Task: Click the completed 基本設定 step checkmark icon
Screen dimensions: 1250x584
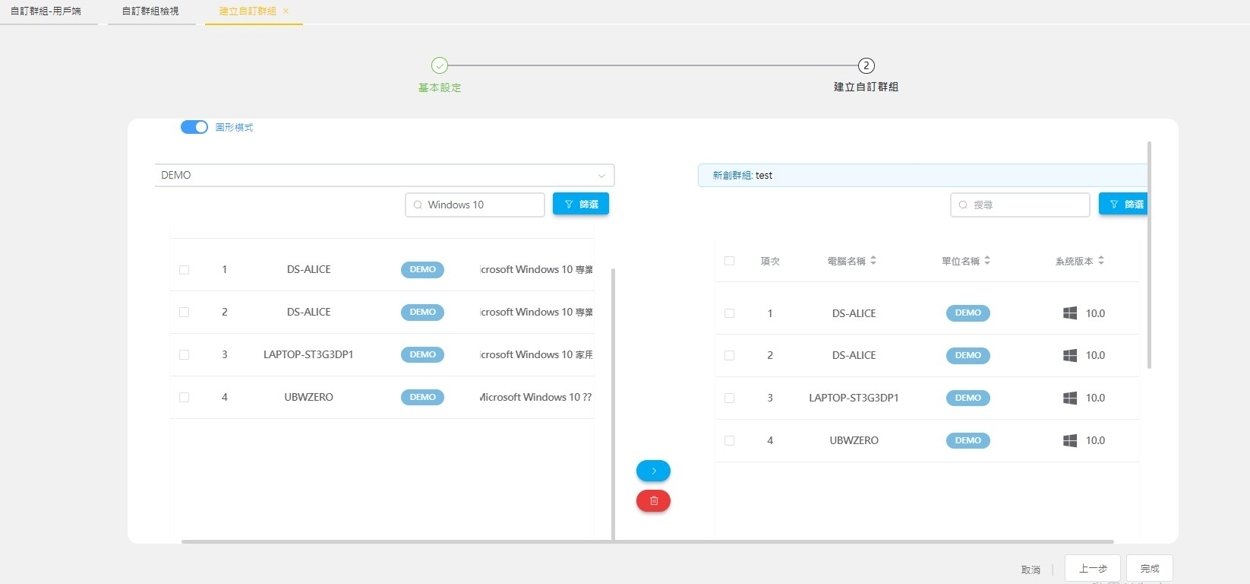Action: [x=439, y=66]
